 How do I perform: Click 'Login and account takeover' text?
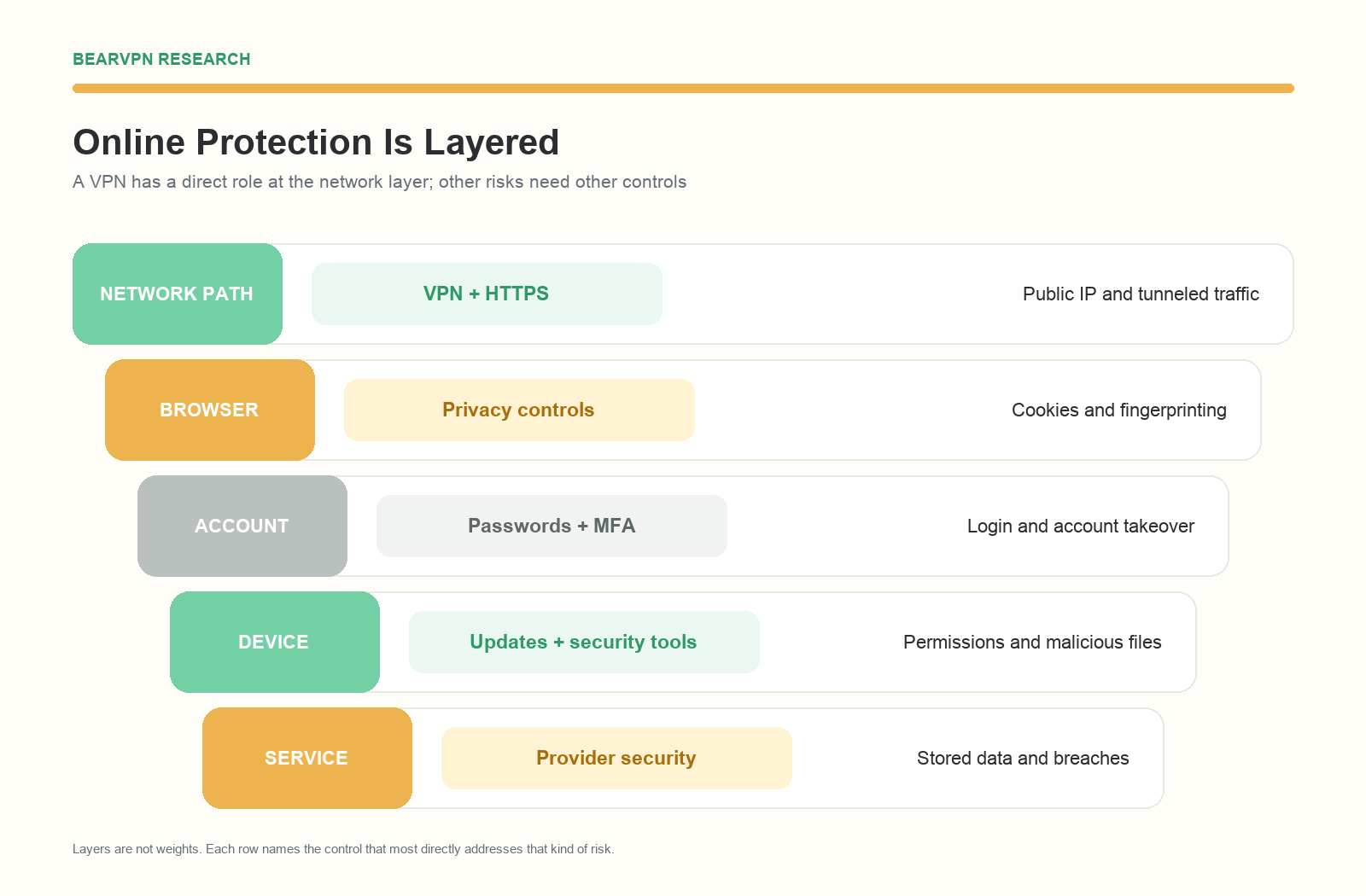point(1080,526)
